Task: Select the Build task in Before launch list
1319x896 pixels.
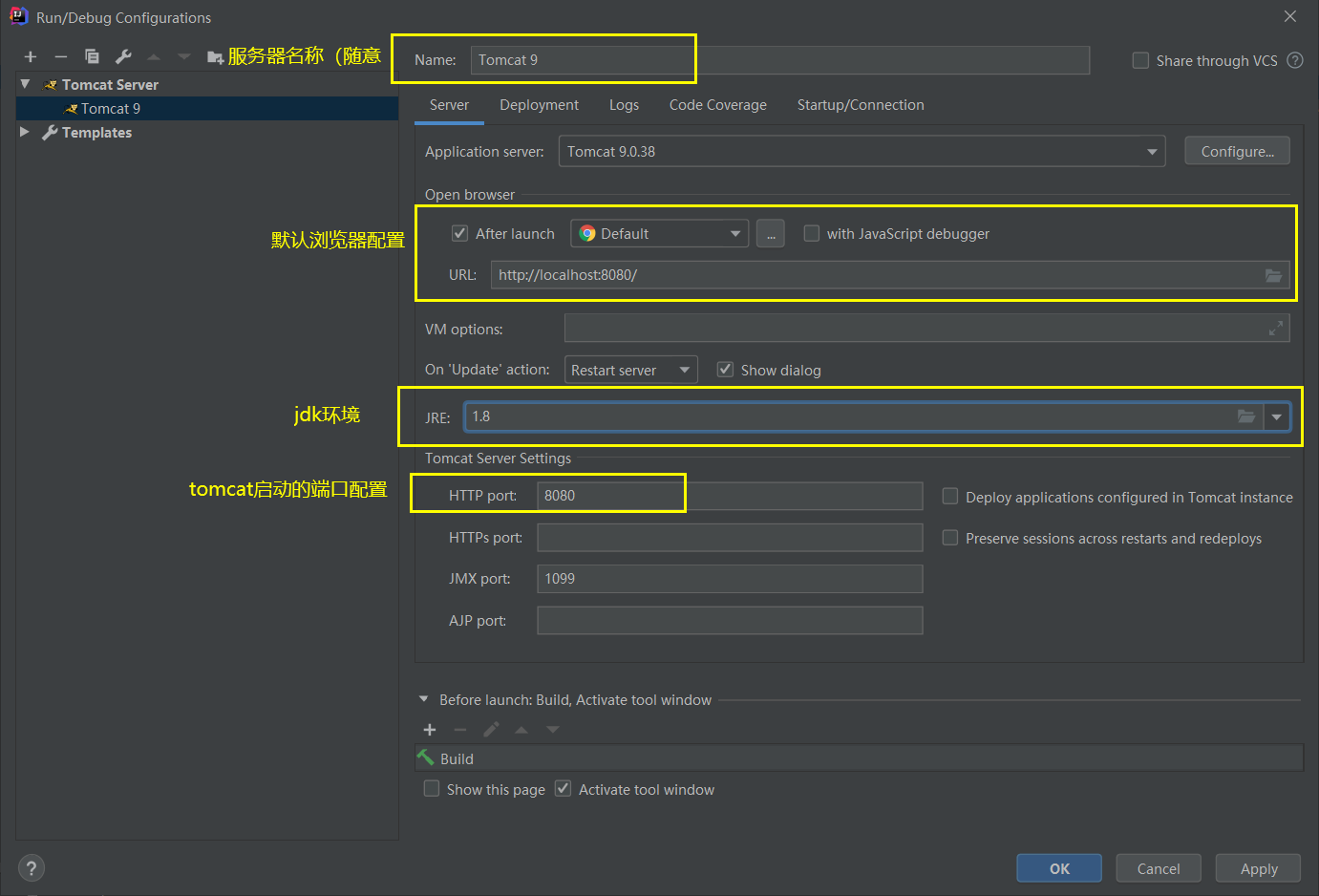Action: [x=860, y=758]
